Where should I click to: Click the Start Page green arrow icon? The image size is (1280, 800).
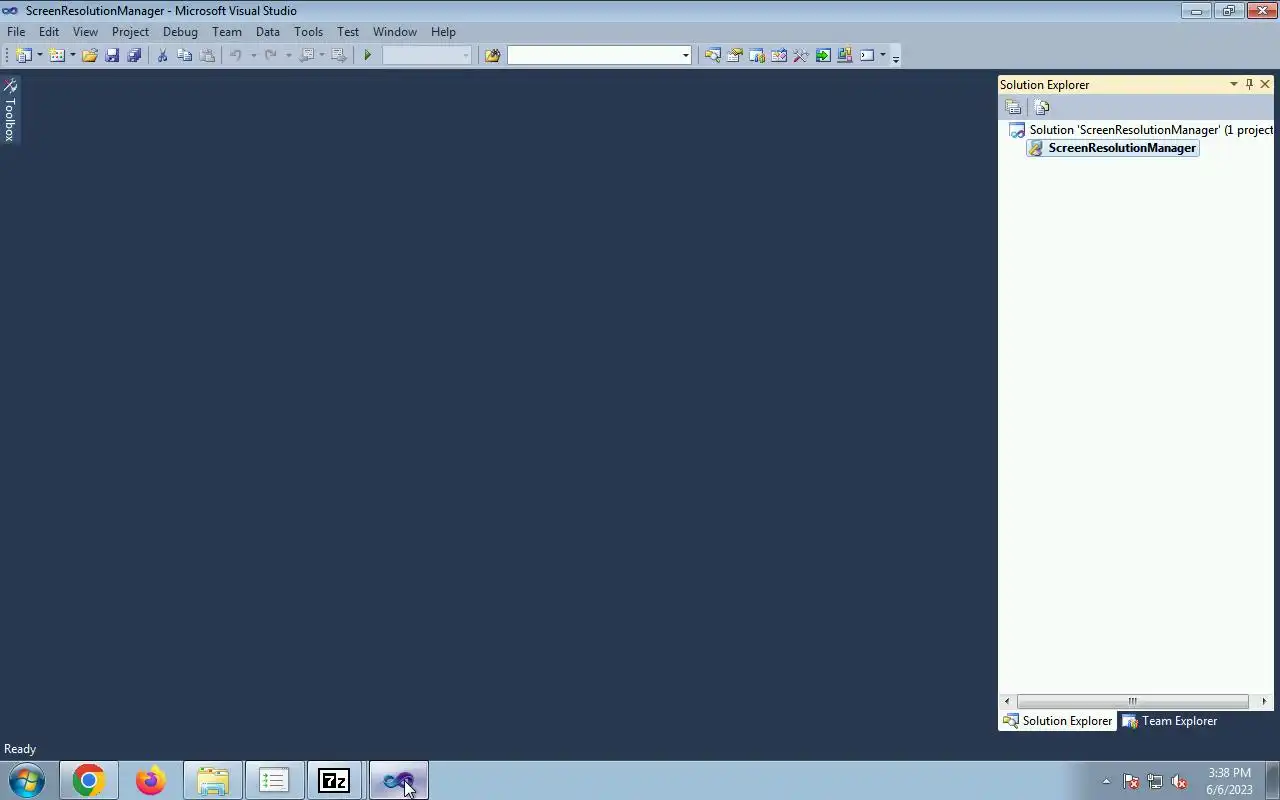(822, 55)
